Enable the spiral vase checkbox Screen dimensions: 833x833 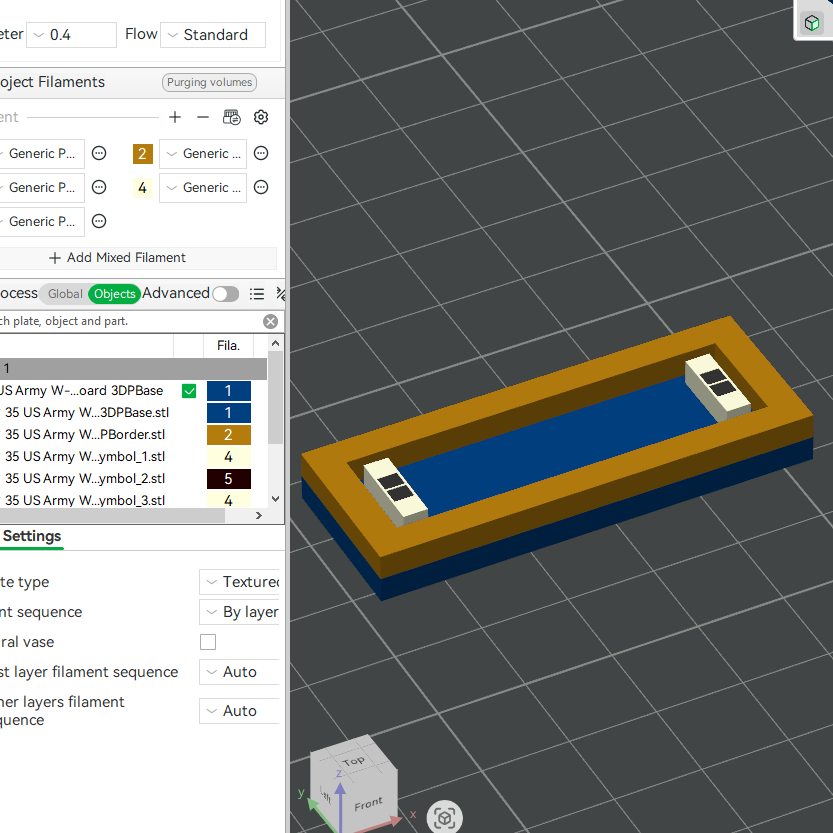coord(208,642)
